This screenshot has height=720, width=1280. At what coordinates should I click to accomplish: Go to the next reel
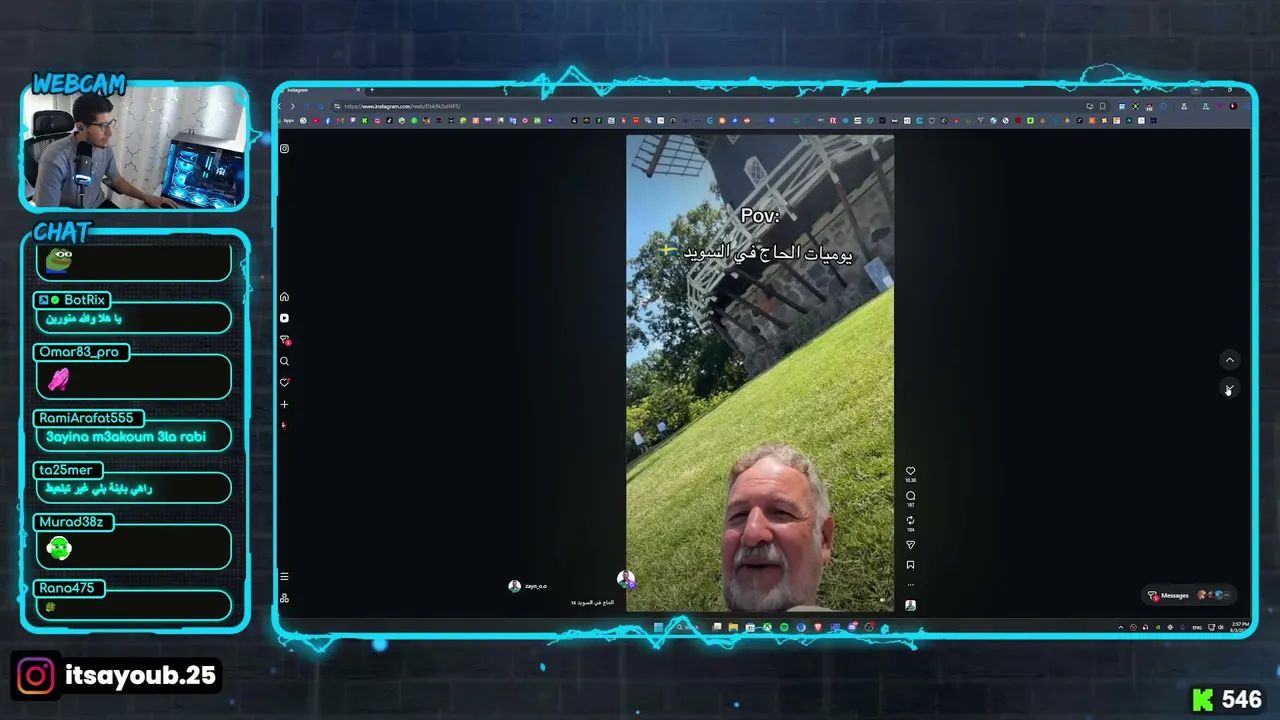click(x=1230, y=388)
